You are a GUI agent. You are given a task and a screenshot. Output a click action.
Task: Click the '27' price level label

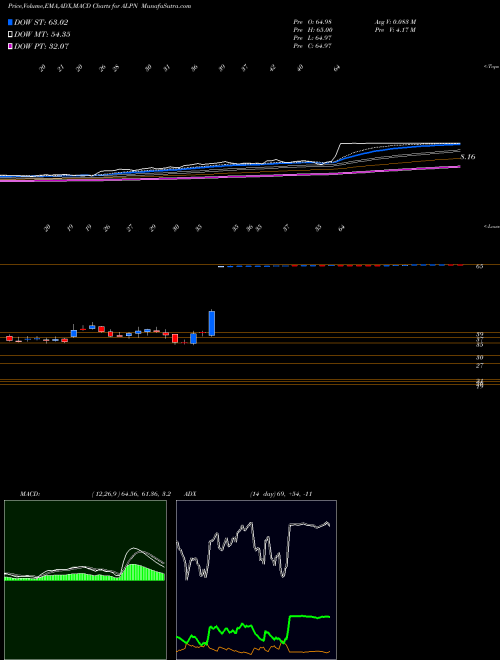[x=479, y=366]
